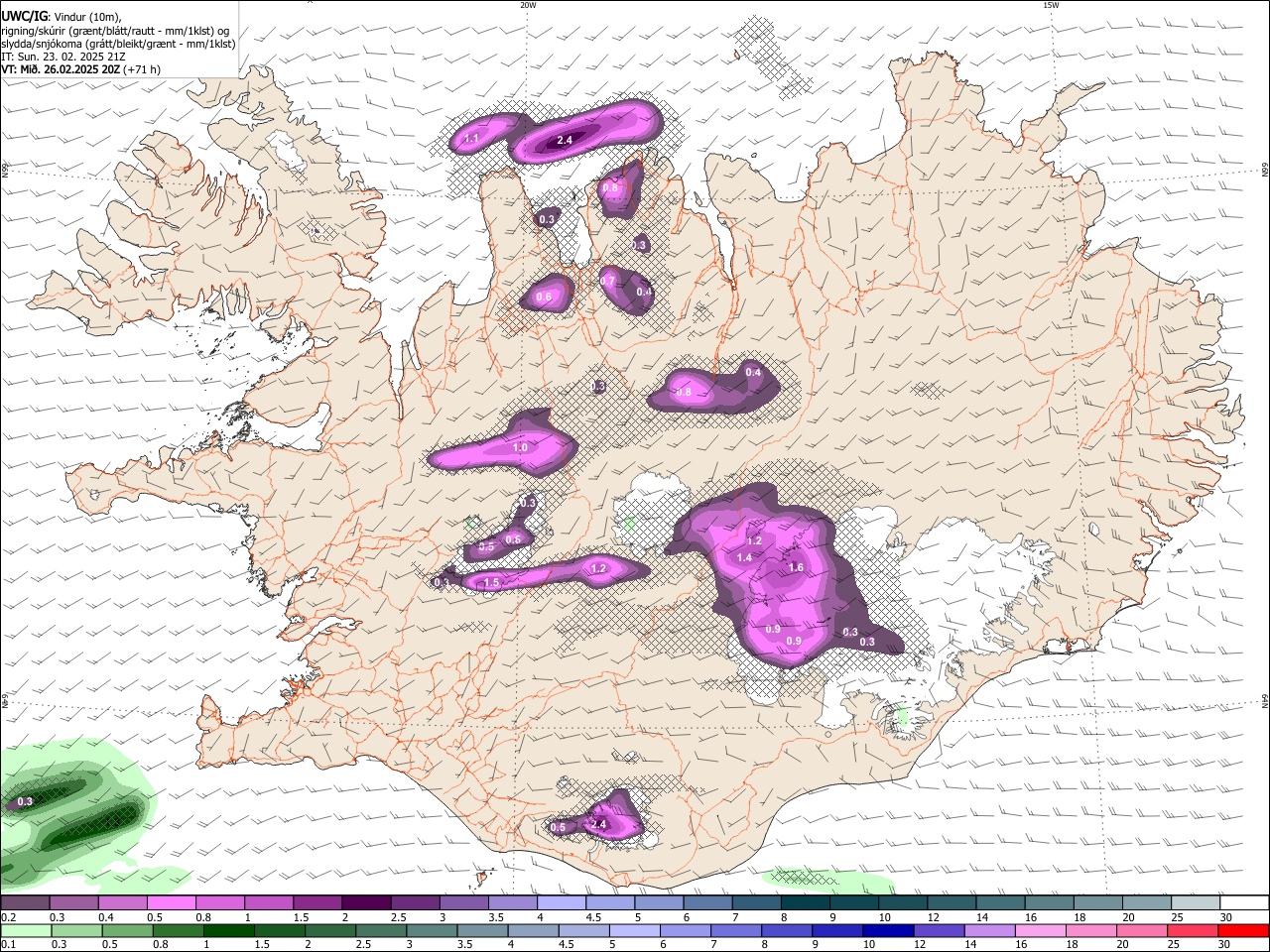Click the 0.3 value inside the green offshore rain area

click(x=25, y=801)
